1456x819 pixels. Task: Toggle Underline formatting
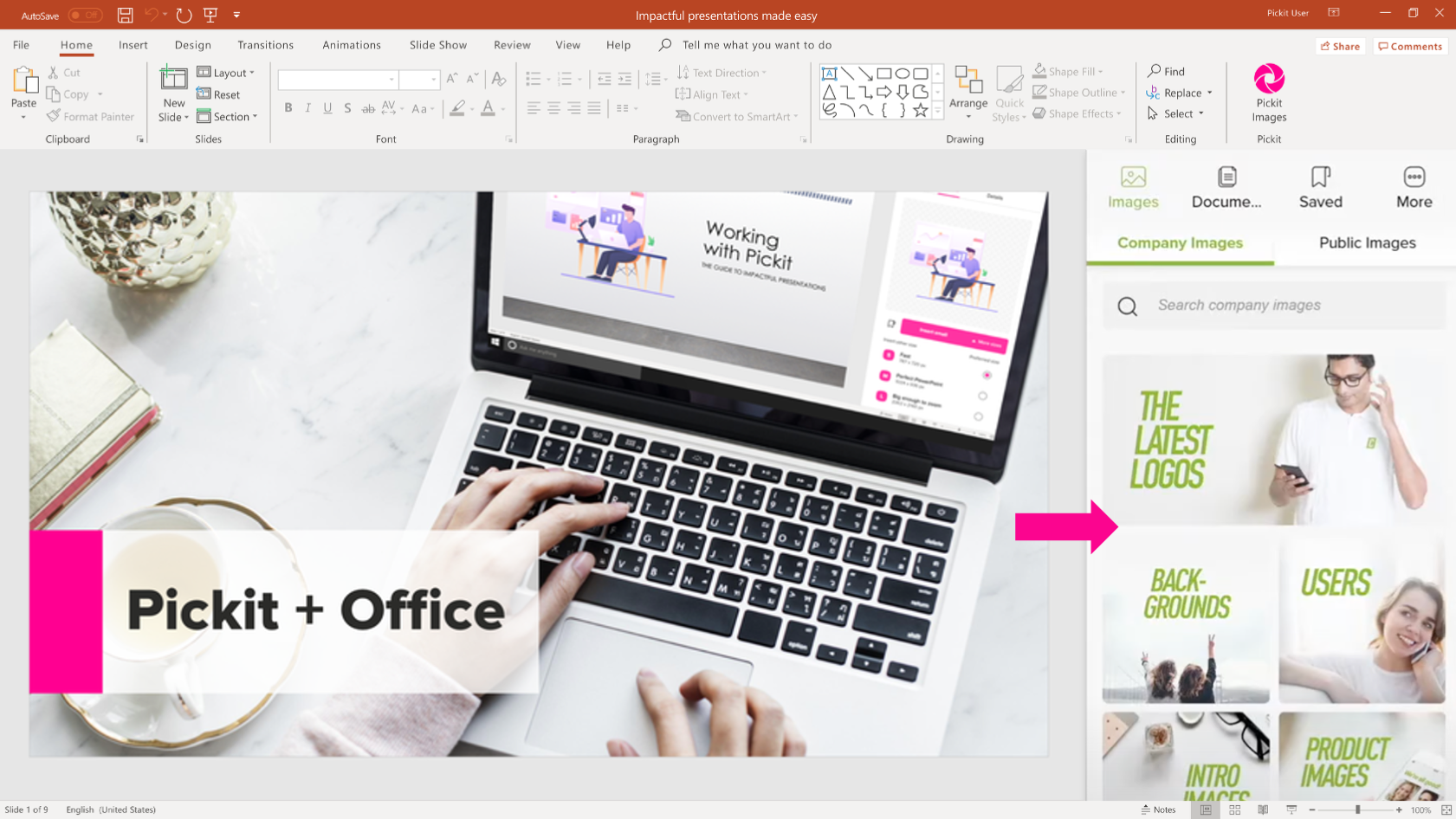(x=327, y=108)
